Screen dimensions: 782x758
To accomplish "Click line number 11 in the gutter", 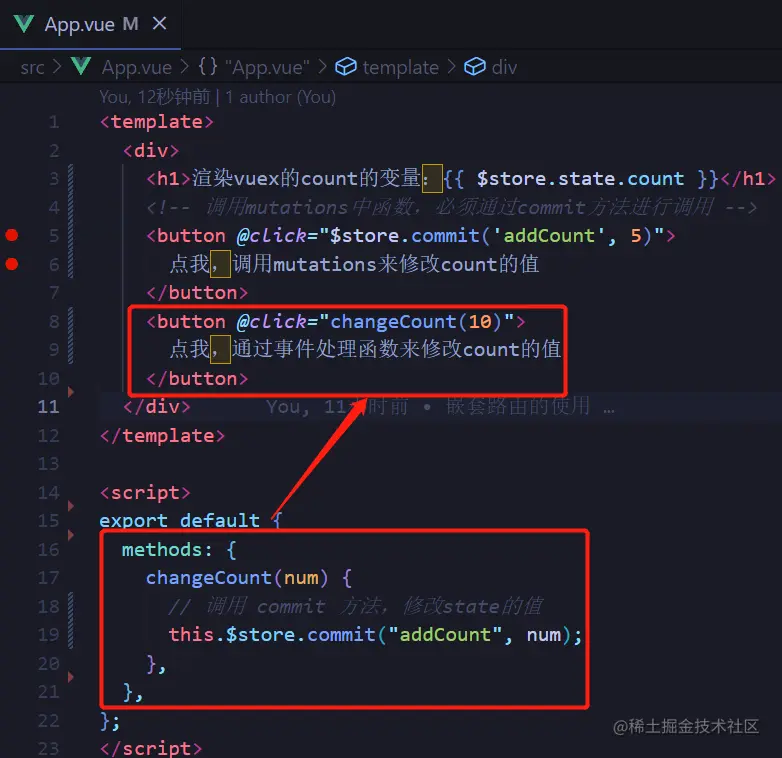I will click(48, 407).
